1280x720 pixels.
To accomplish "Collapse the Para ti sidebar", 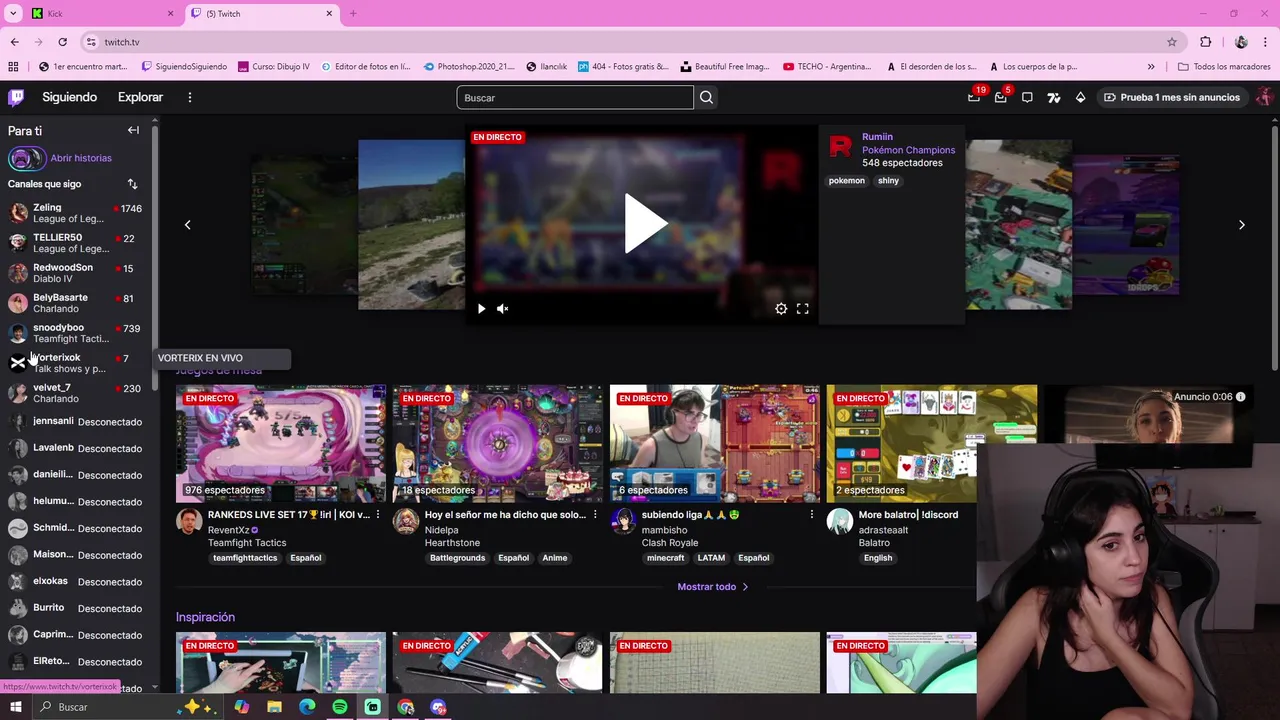I will (133, 130).
